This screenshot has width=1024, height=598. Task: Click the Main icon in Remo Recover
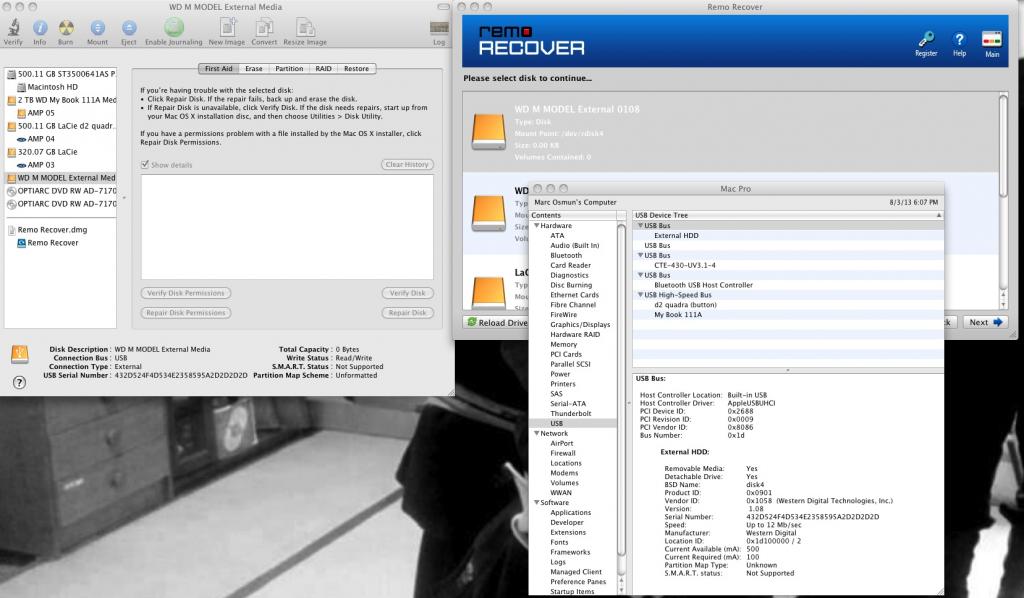(991, 39)
